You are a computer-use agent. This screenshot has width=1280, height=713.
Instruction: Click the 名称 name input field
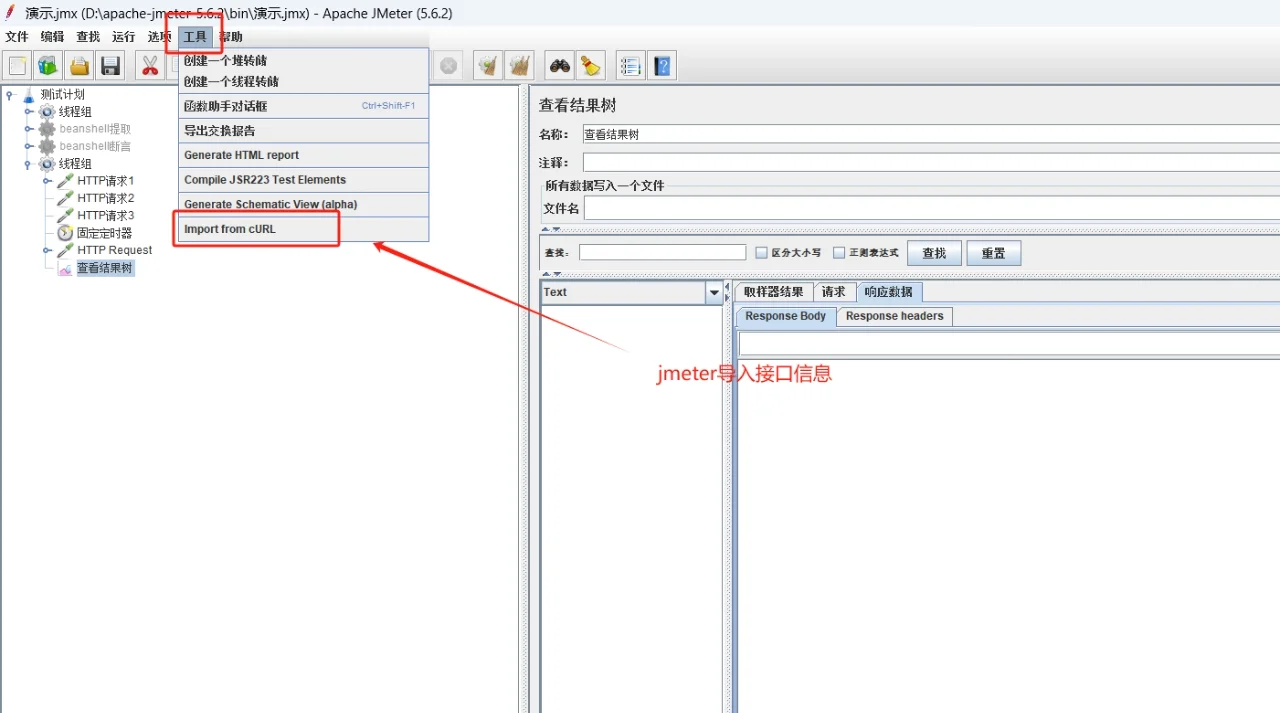point(931,134)
